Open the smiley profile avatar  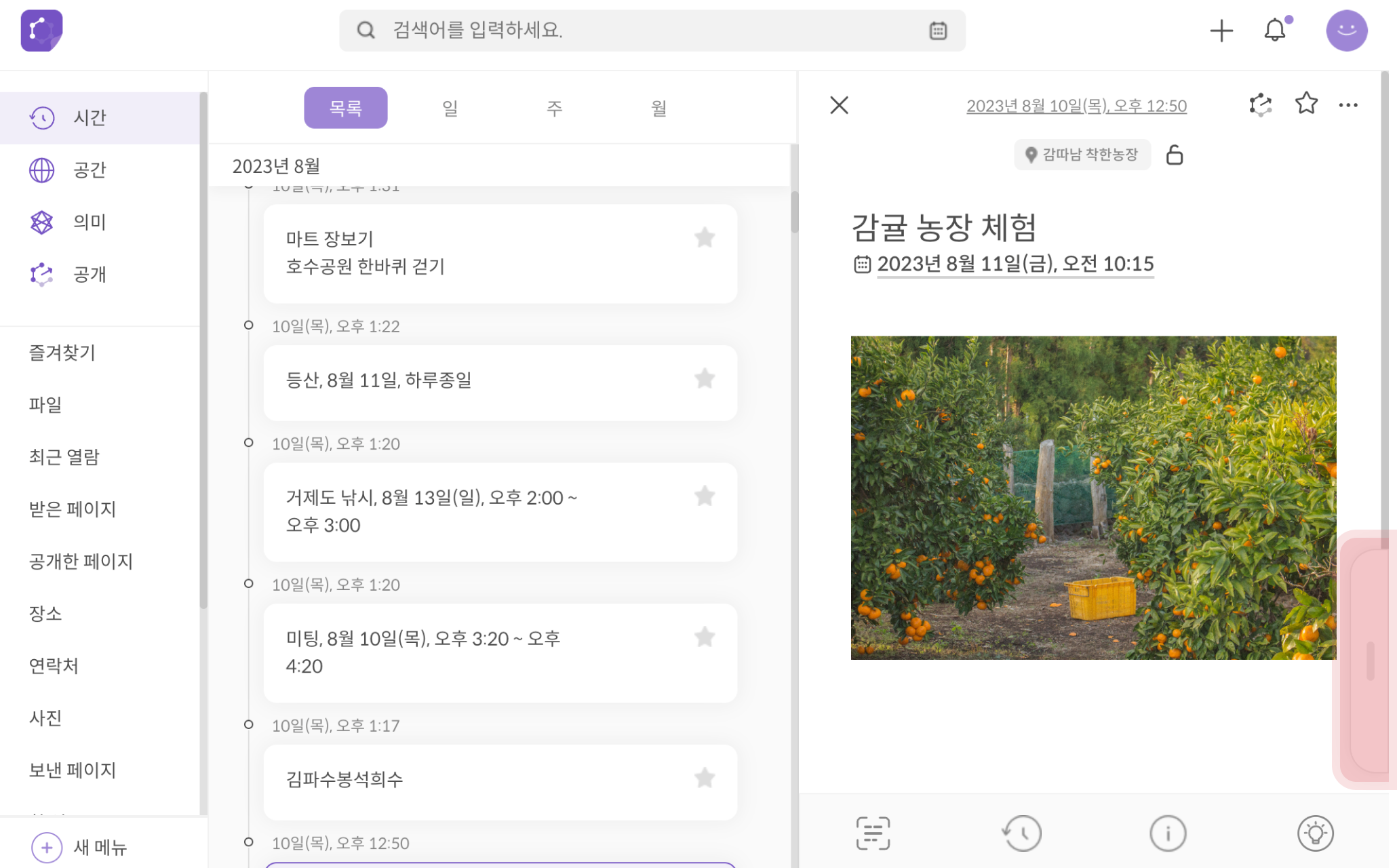[1347, 31]
